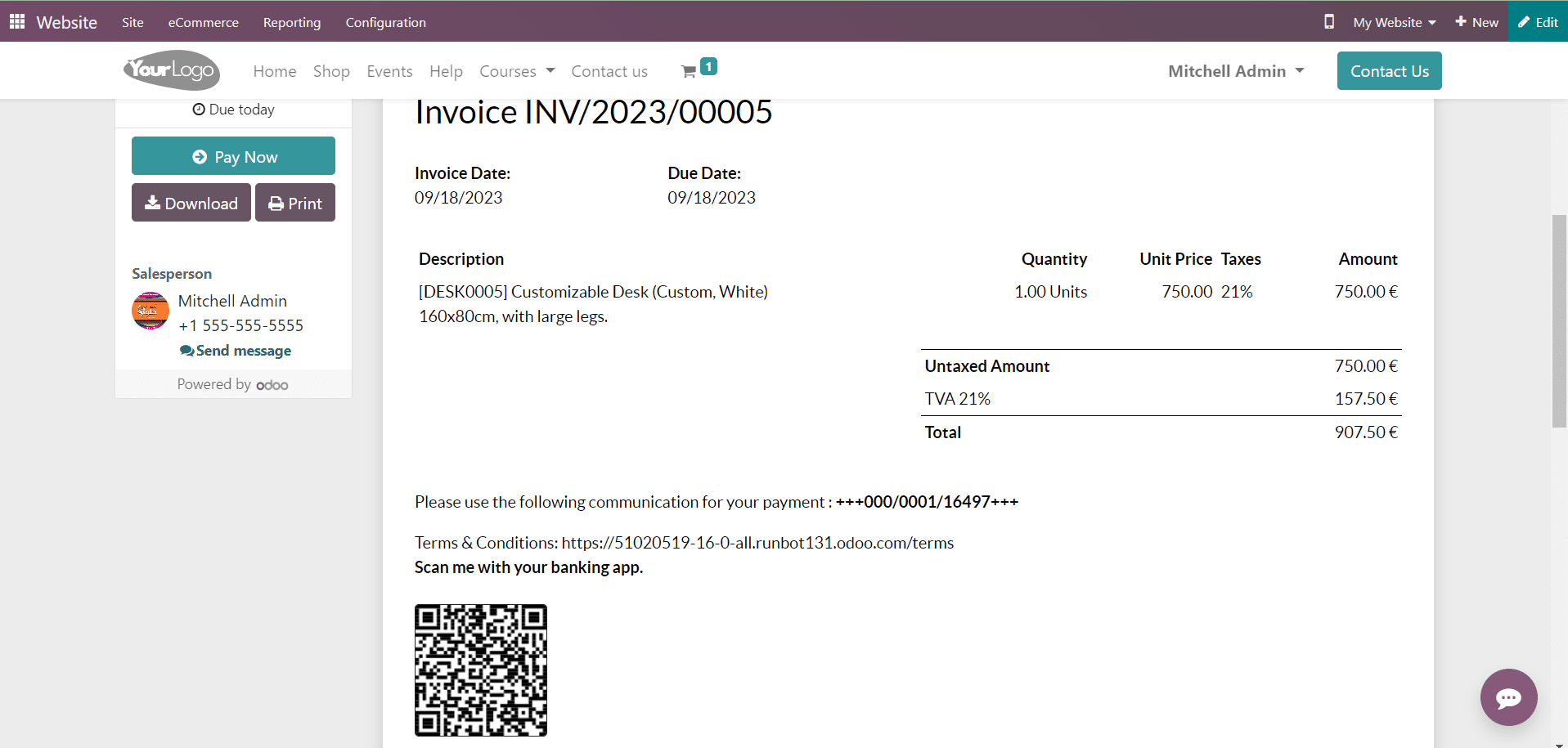Click the Pay Now button
The image size is (1568, 748).
[x=233, y=156]
